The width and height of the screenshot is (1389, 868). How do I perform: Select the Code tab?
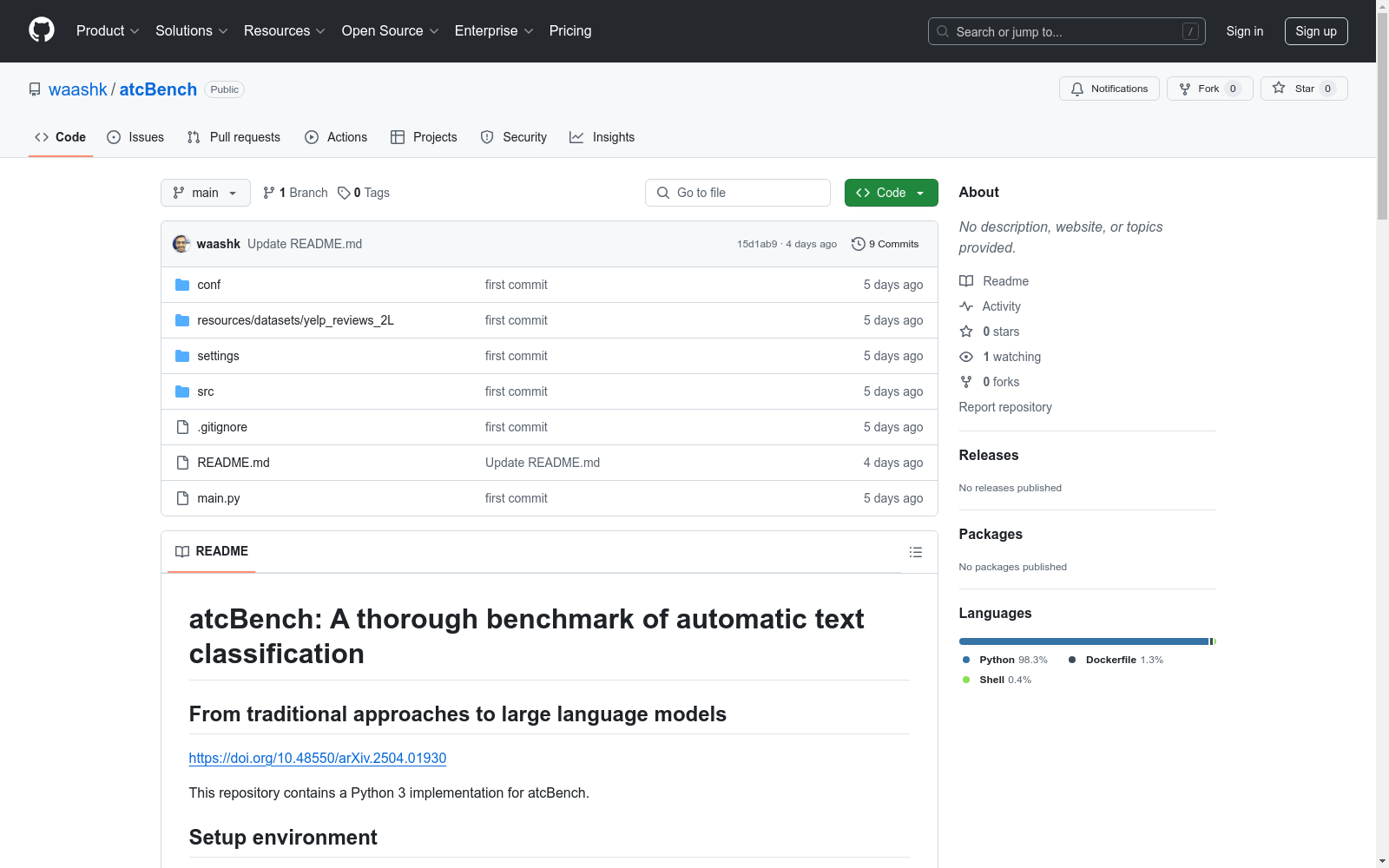point(61,137)
